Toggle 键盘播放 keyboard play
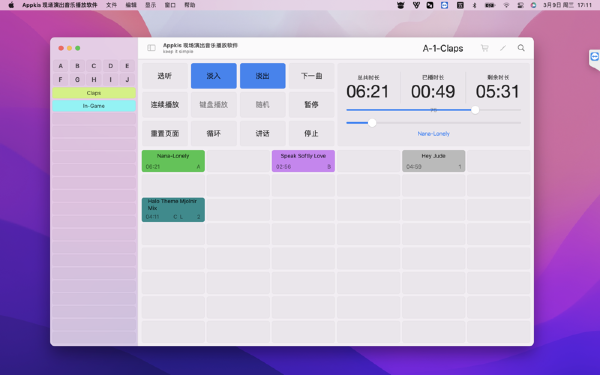Image resolution: width=600 pixels, height=375 pixels. (214, 104)
